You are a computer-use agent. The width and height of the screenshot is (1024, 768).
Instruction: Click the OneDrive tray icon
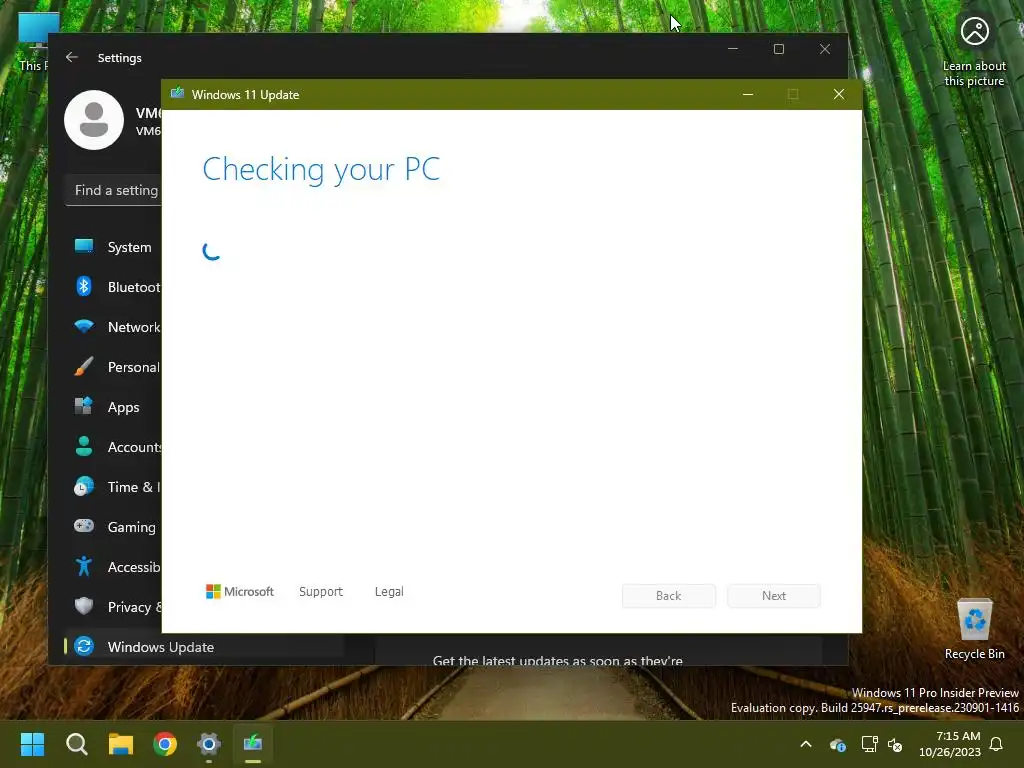pyautogui.click(x=838, y=744)
